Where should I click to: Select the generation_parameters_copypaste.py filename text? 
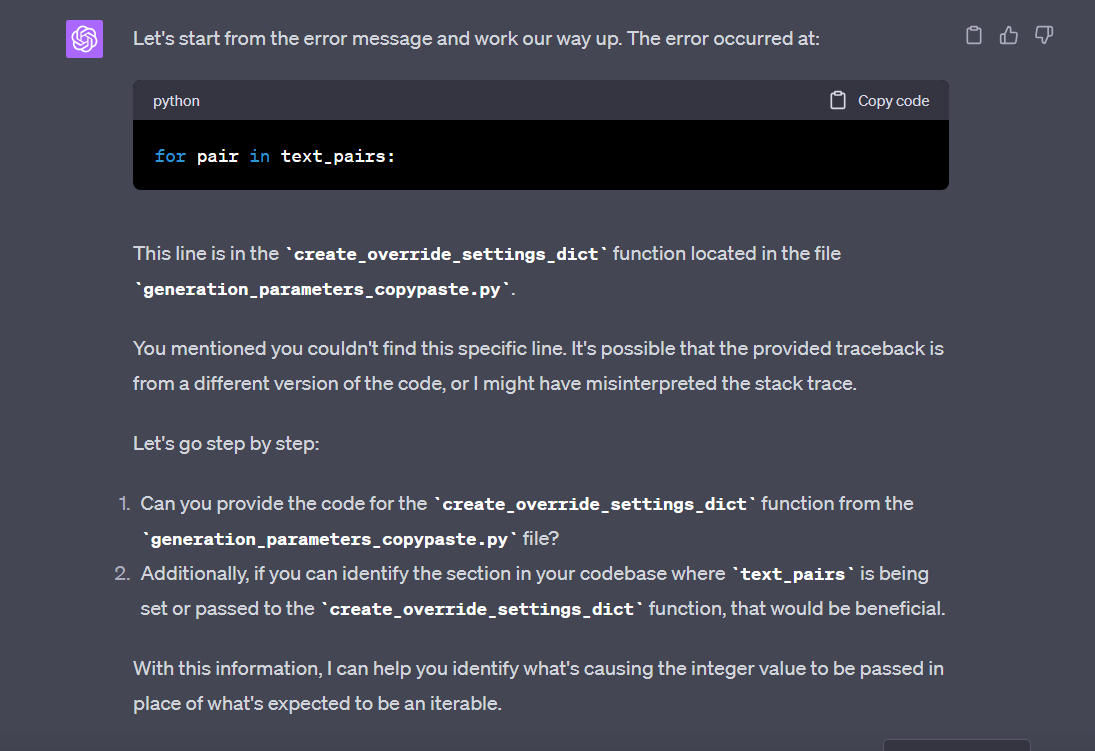click(x=320, y=289)
